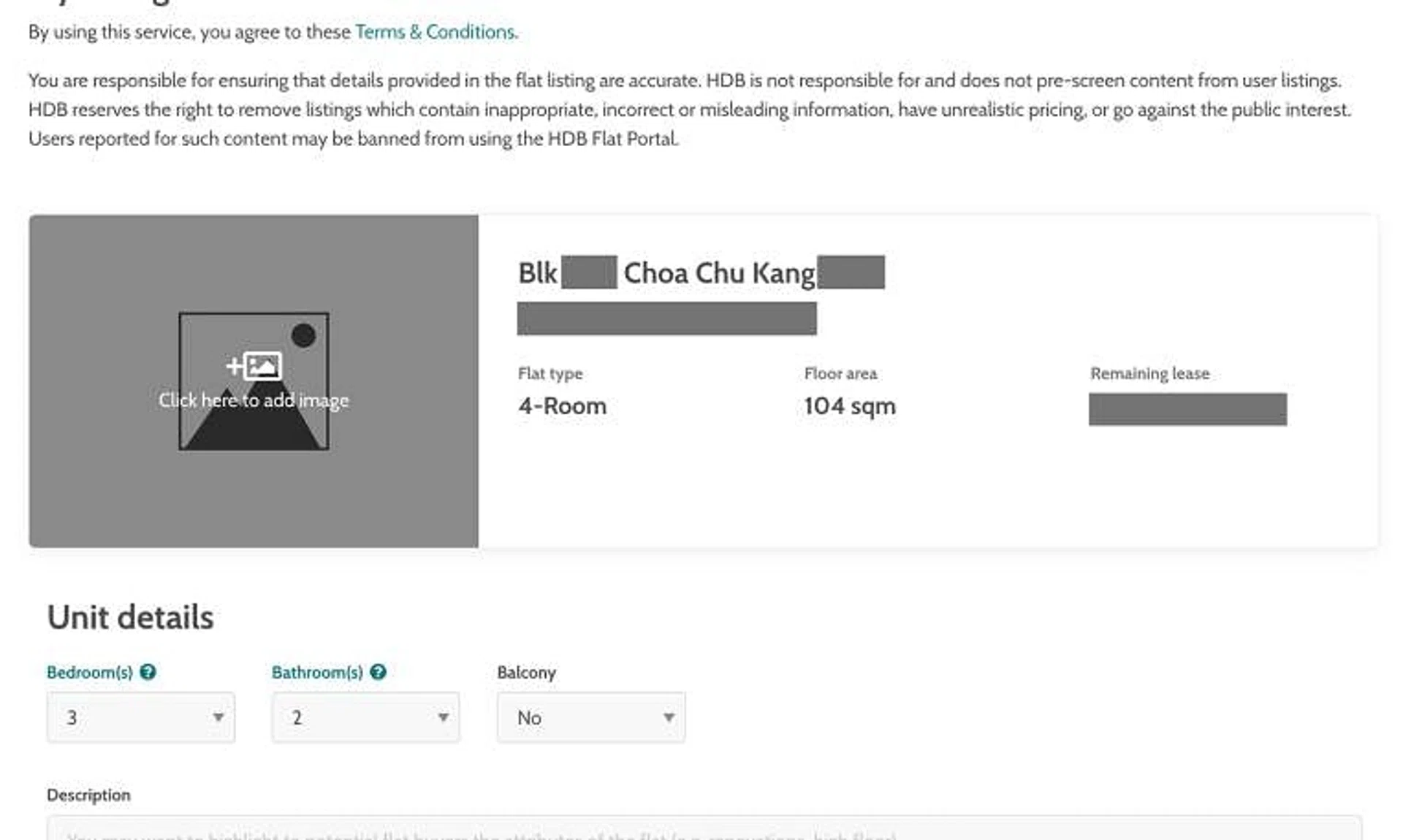Click the Bedroom(s) field label
The image size is (1403, 840).
point(90,672)
